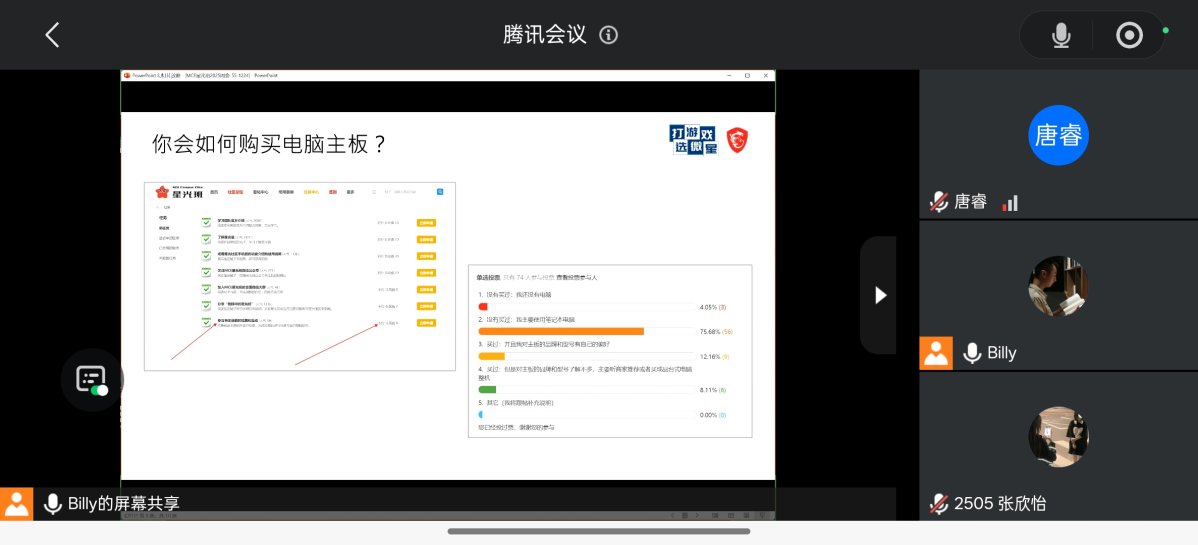Tap the circular record indicator icon
1198x545 pixels.
(1129, 36)
